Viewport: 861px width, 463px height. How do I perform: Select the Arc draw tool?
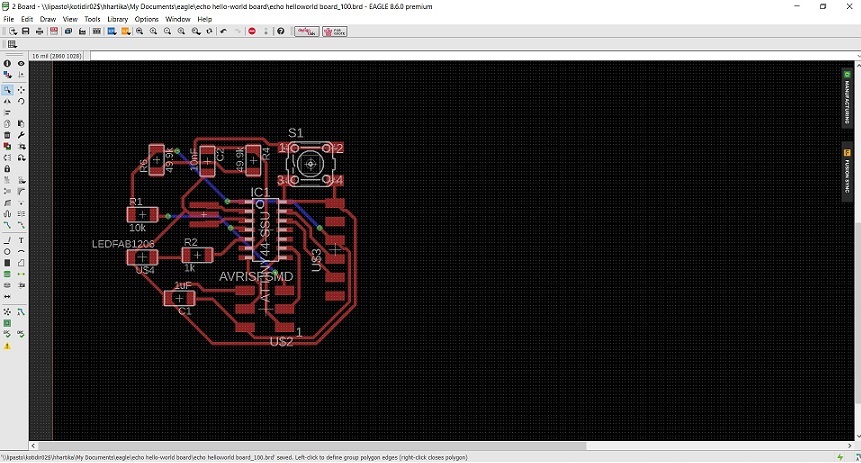(x=21, y=252)
